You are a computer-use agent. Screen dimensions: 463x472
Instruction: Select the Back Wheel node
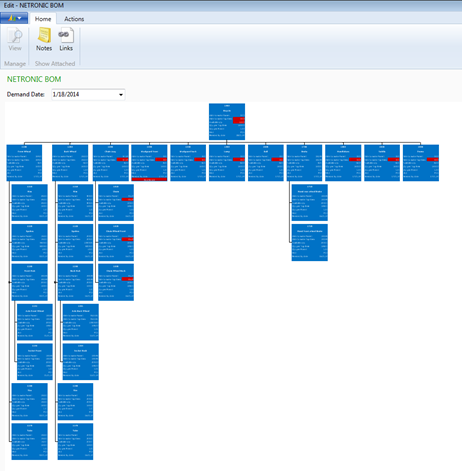[70, 163]
